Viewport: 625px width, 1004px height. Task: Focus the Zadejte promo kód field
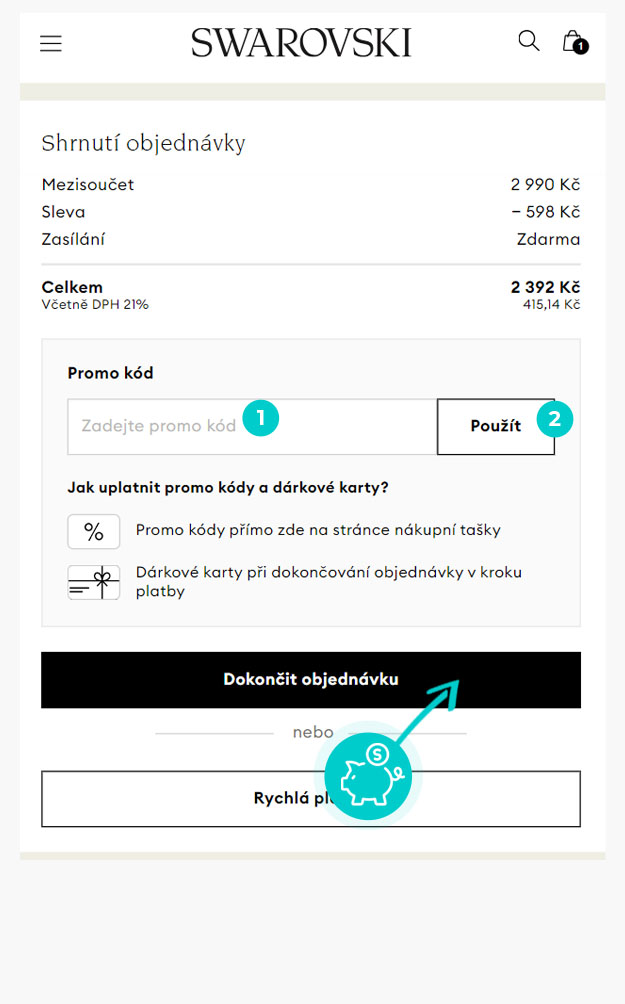pos(252,426)
